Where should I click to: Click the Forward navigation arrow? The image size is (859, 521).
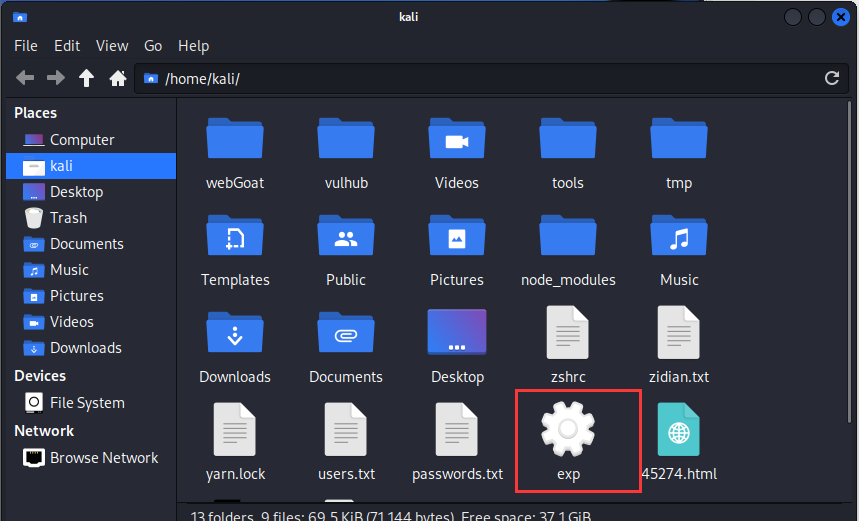(56, 78)
